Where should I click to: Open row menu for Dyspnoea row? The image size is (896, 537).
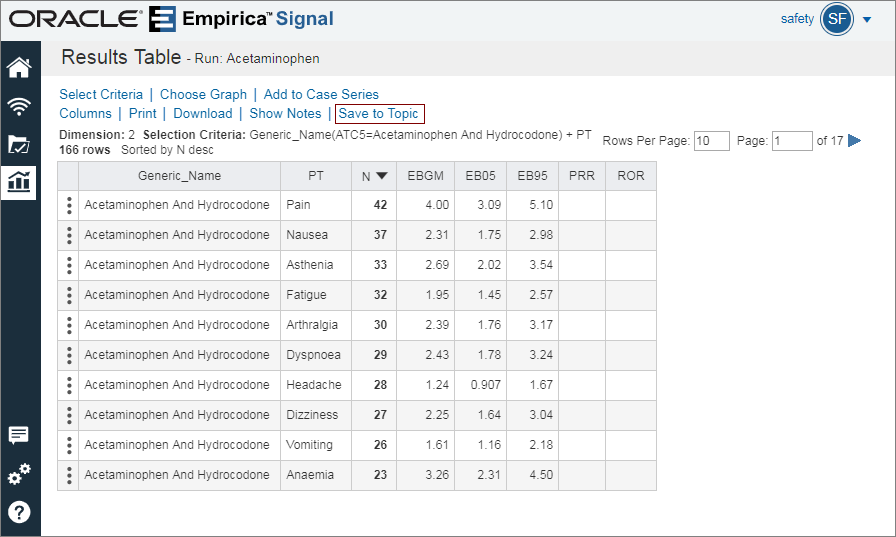coord(69,355)
